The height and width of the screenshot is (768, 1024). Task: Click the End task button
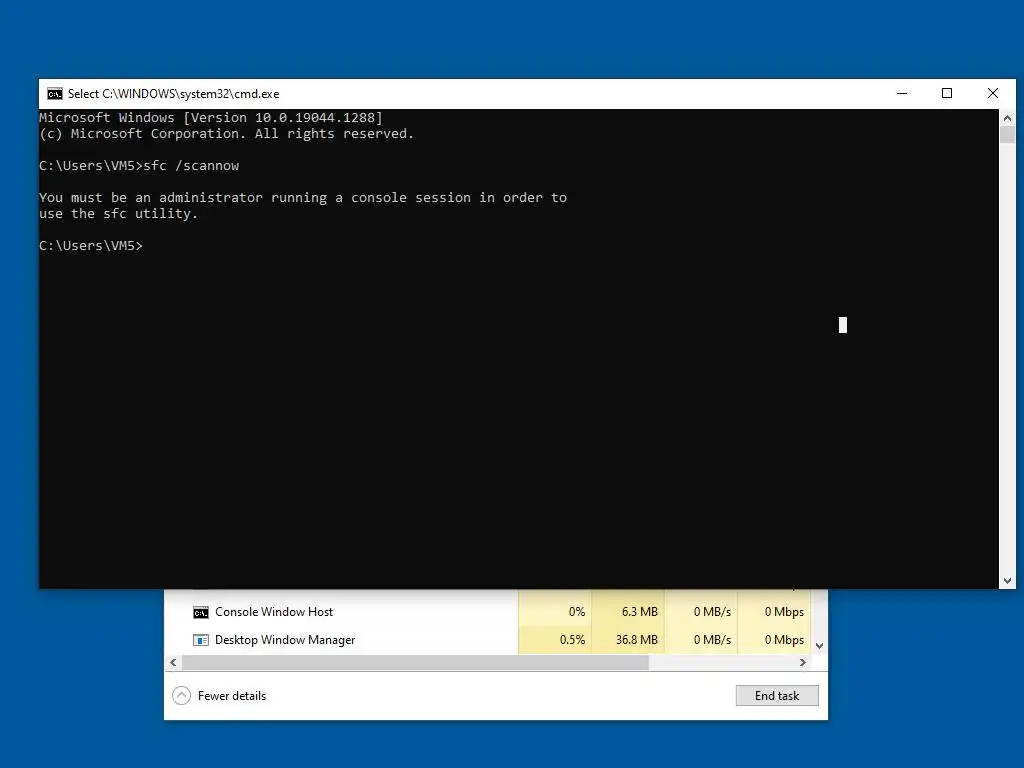pyautogui.click(x=776, y=696)
